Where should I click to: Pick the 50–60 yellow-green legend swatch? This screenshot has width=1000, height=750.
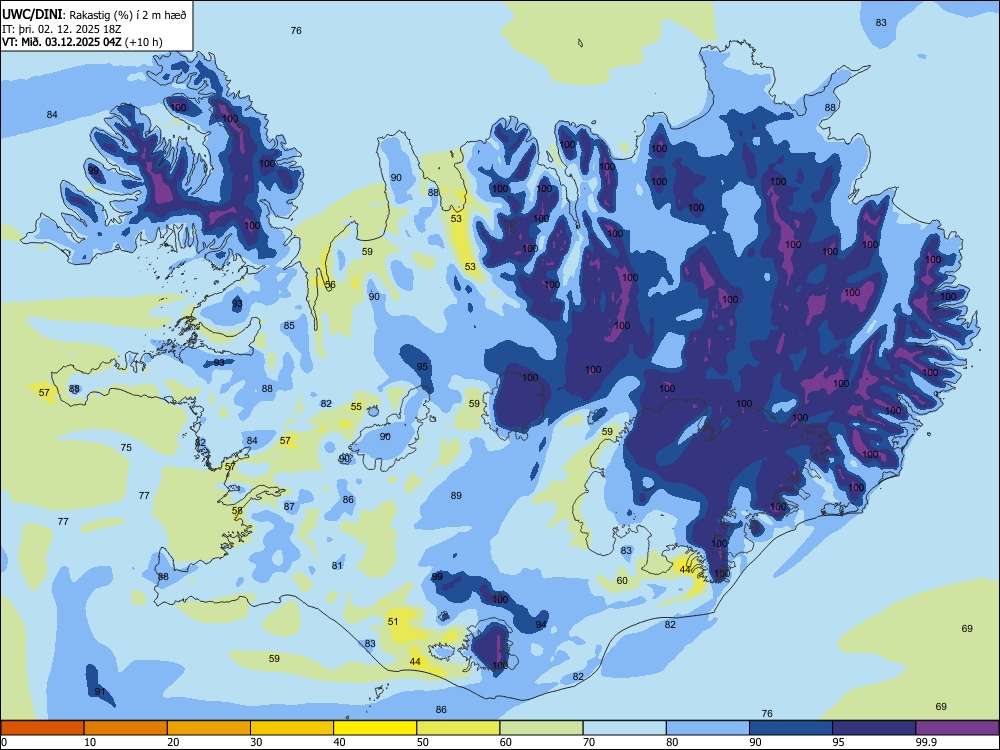click(459, 728)
